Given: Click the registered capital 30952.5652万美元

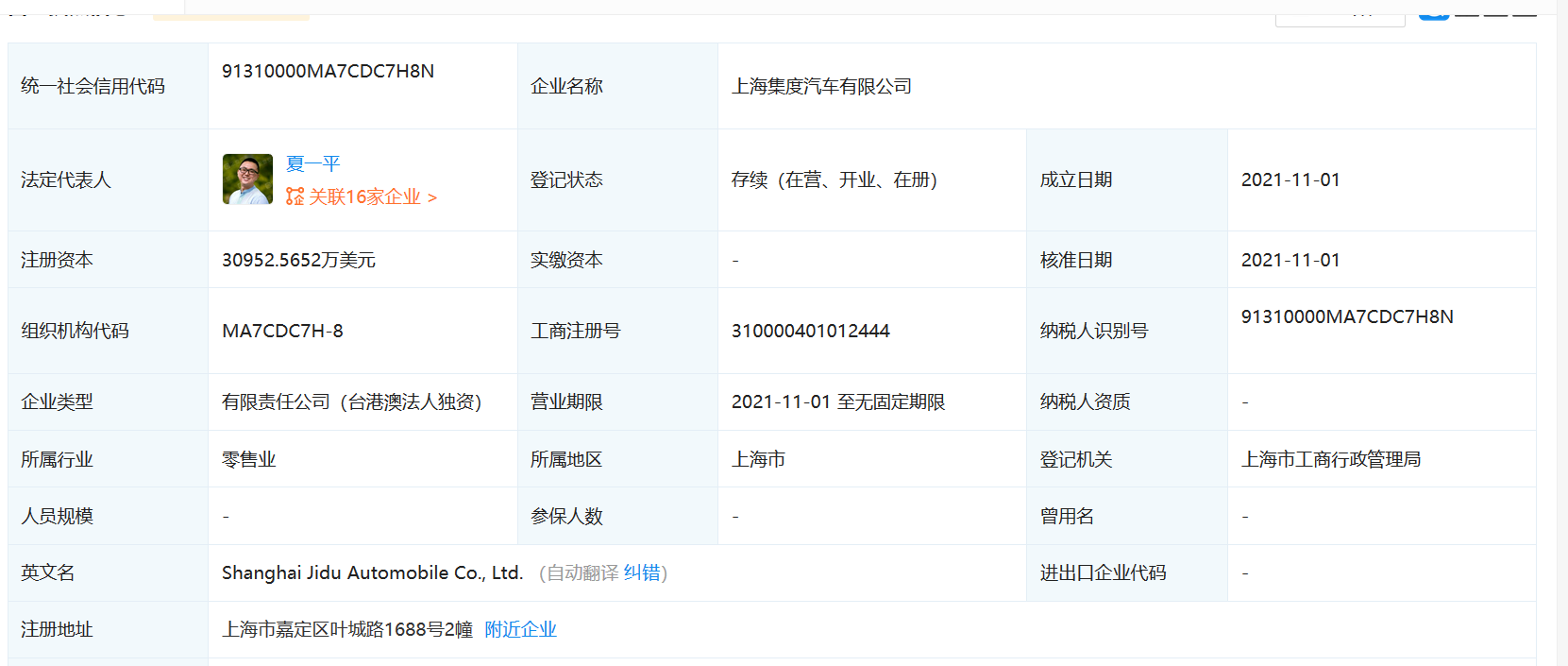Looking at the screenshot, I should click(x=298, y=260).
